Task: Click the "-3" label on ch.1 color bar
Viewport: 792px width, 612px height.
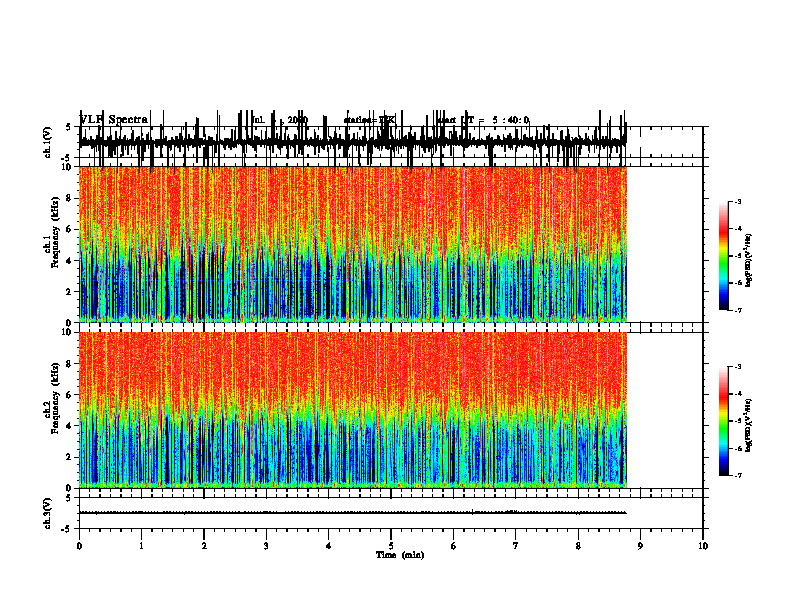Action: (737, 201)
